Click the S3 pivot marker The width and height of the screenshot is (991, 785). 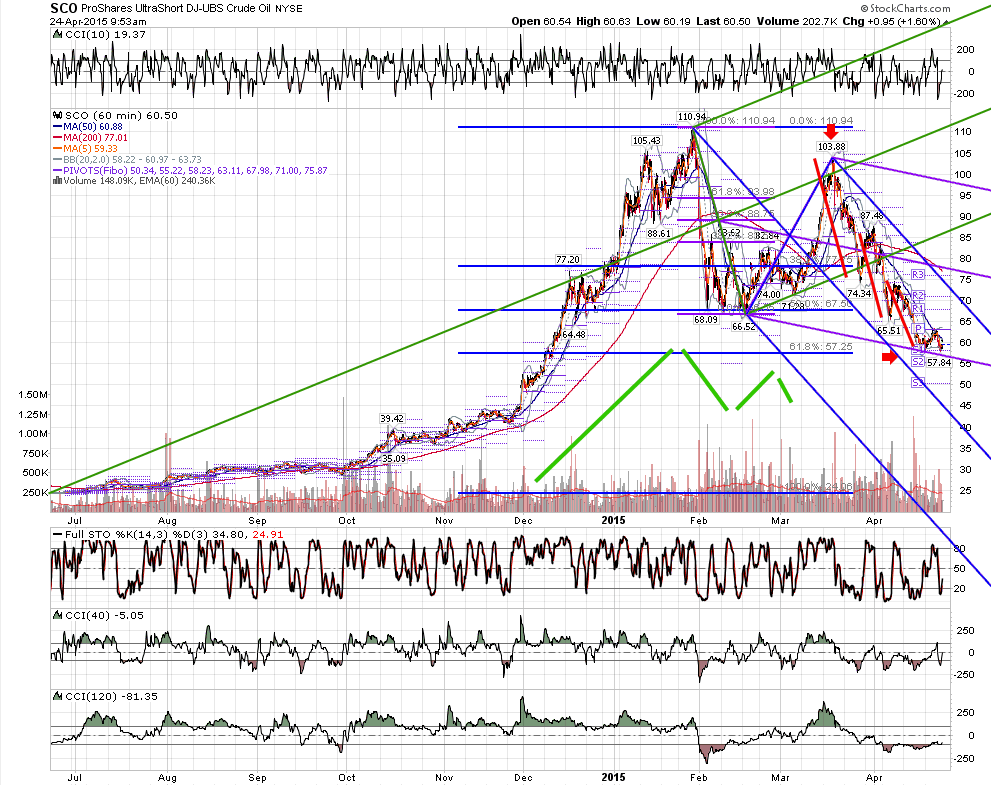[x=918, y=382]
